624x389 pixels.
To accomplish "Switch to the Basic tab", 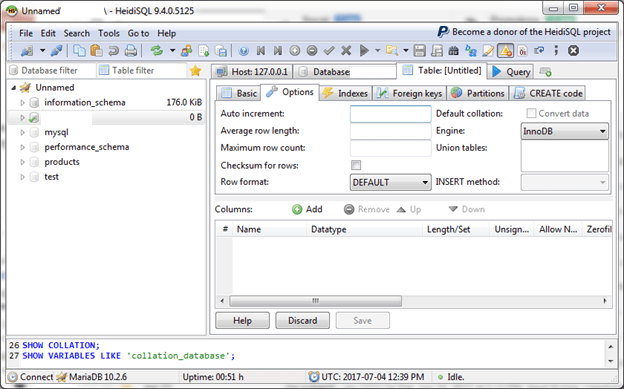I will click(239, 93).
